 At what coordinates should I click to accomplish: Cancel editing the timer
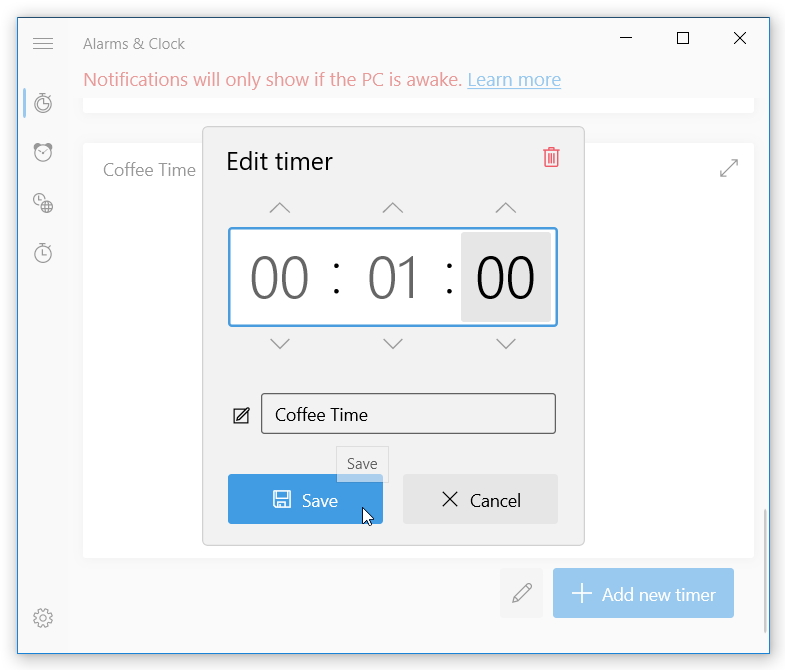[481, 499]
